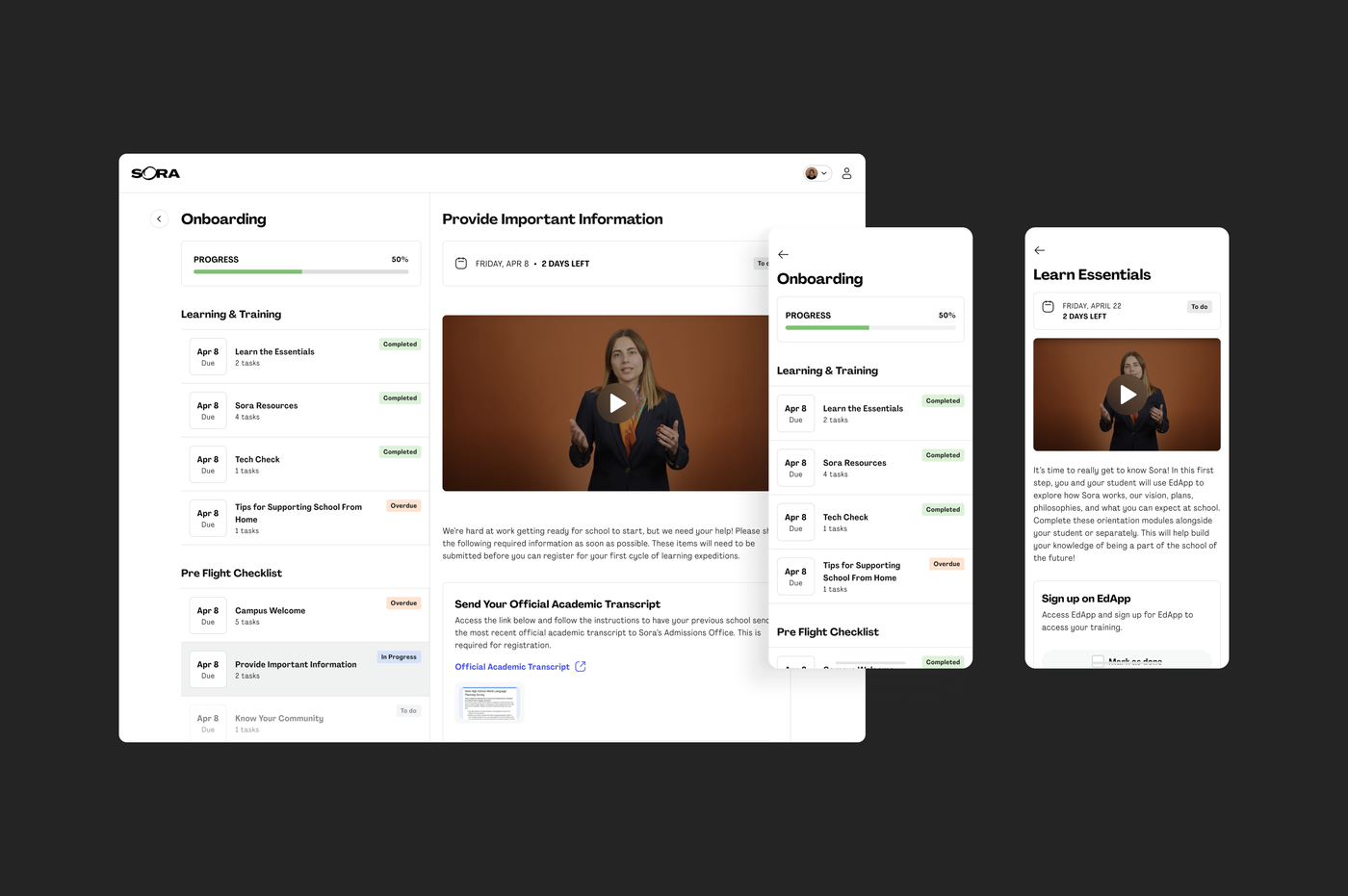Click the desktop Onboarding progress bar
The height and width of the screenshot is (896, 1348).
pos(300,271)
